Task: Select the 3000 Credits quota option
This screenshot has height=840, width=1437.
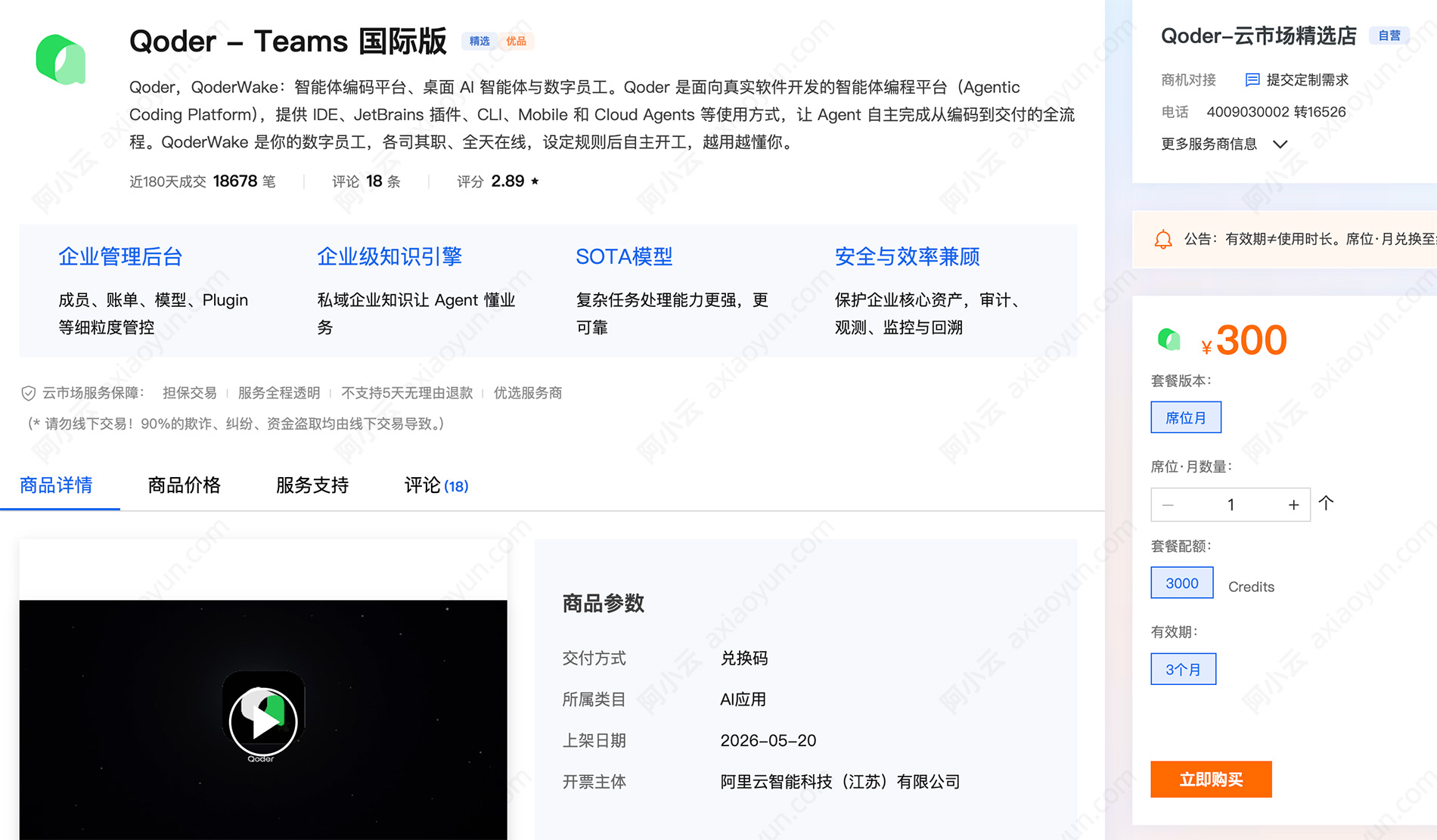Action: (1182, 583)
